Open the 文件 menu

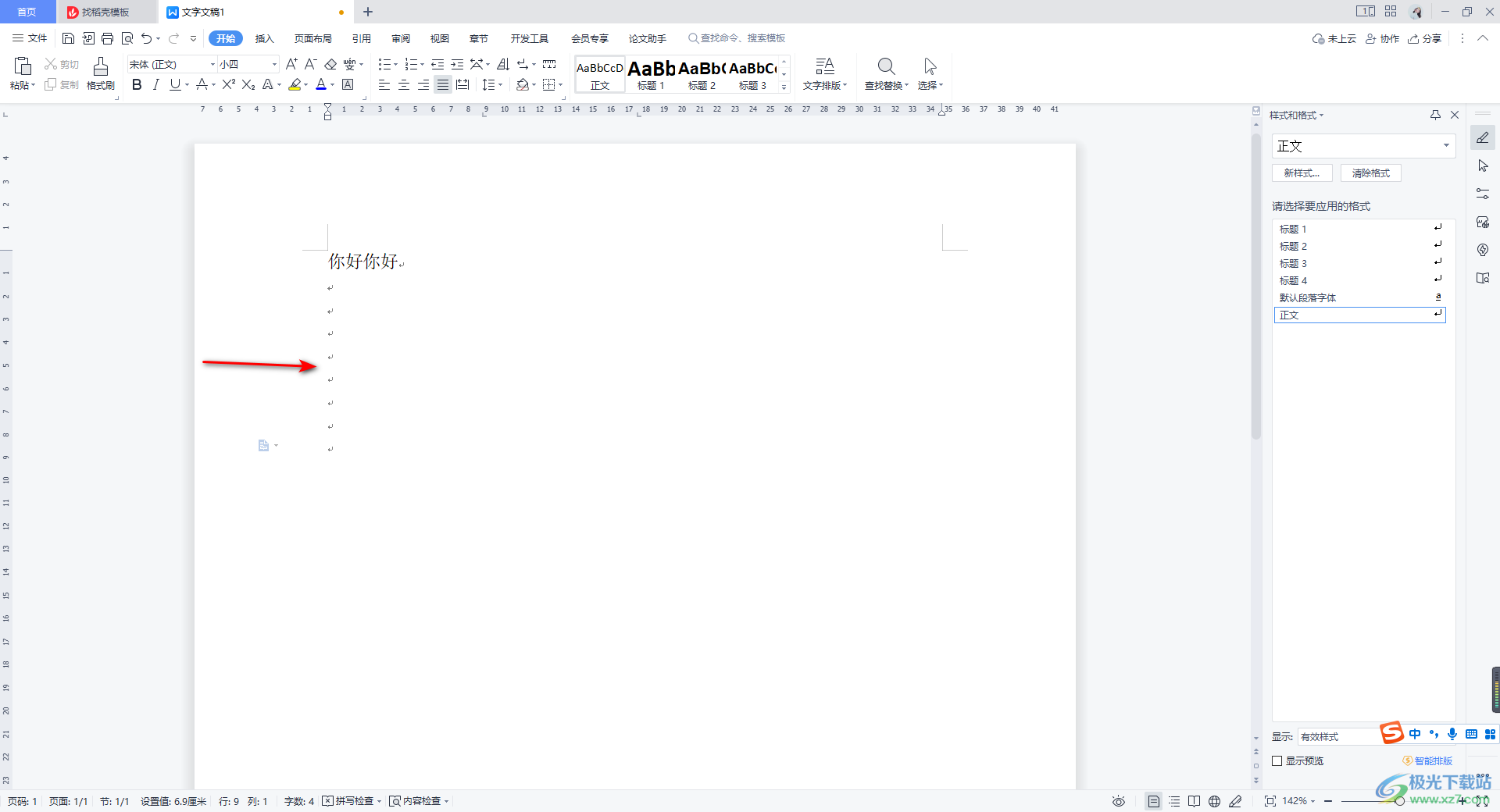(30, 38)
